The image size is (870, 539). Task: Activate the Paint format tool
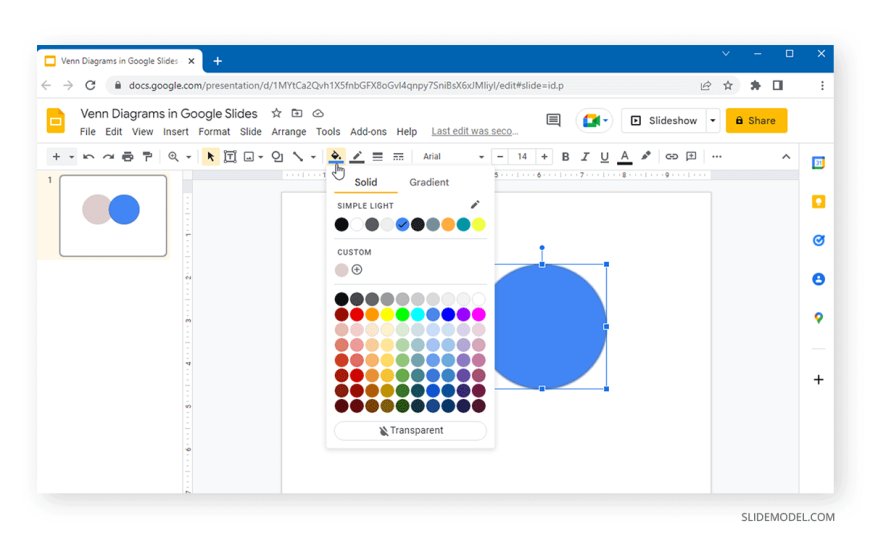(x=148, y=157)
